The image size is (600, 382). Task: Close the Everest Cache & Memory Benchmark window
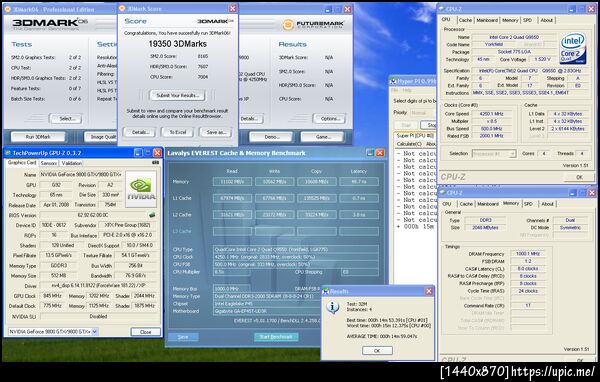[x=380, y=153]
